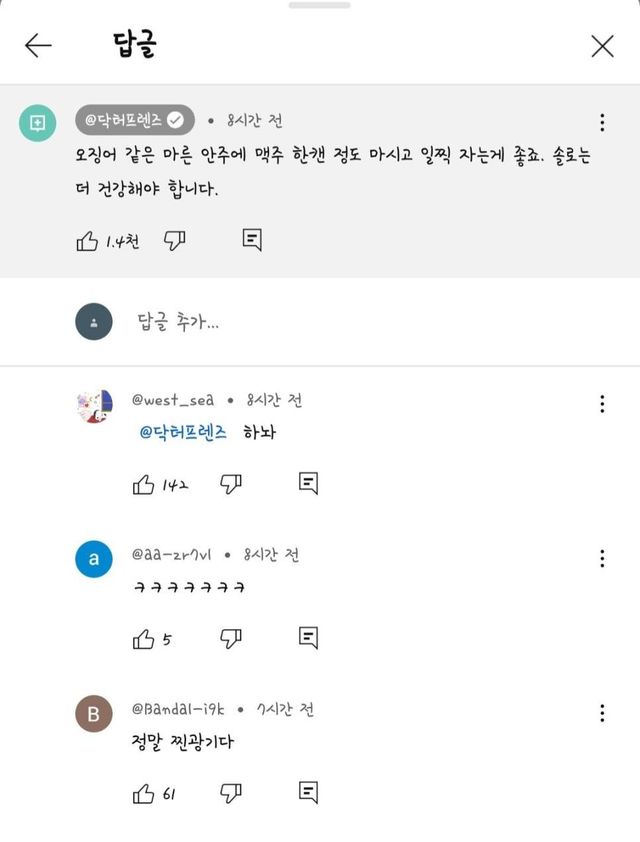This screenshot has width=640, height=842.
Task: Like the @west_sea reply
Action: coord(144,484)
